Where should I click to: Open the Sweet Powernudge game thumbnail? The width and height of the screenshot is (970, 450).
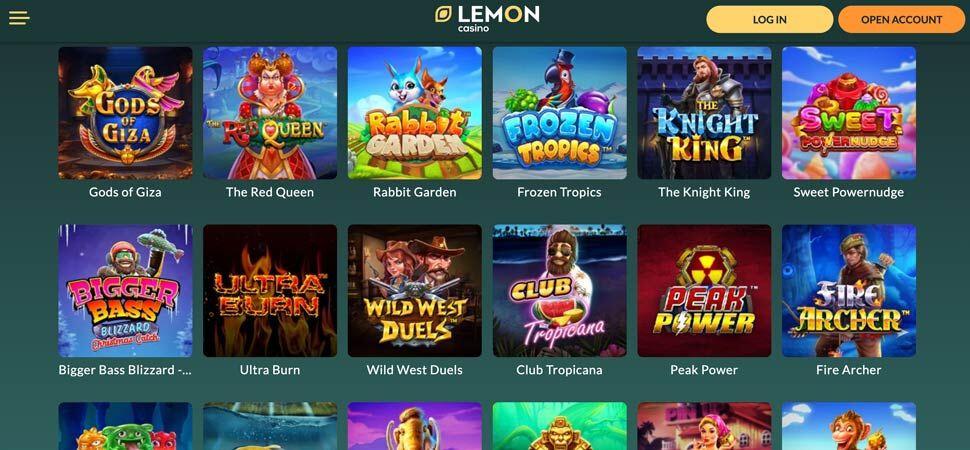pyautogui.click(x=849, y=113)
